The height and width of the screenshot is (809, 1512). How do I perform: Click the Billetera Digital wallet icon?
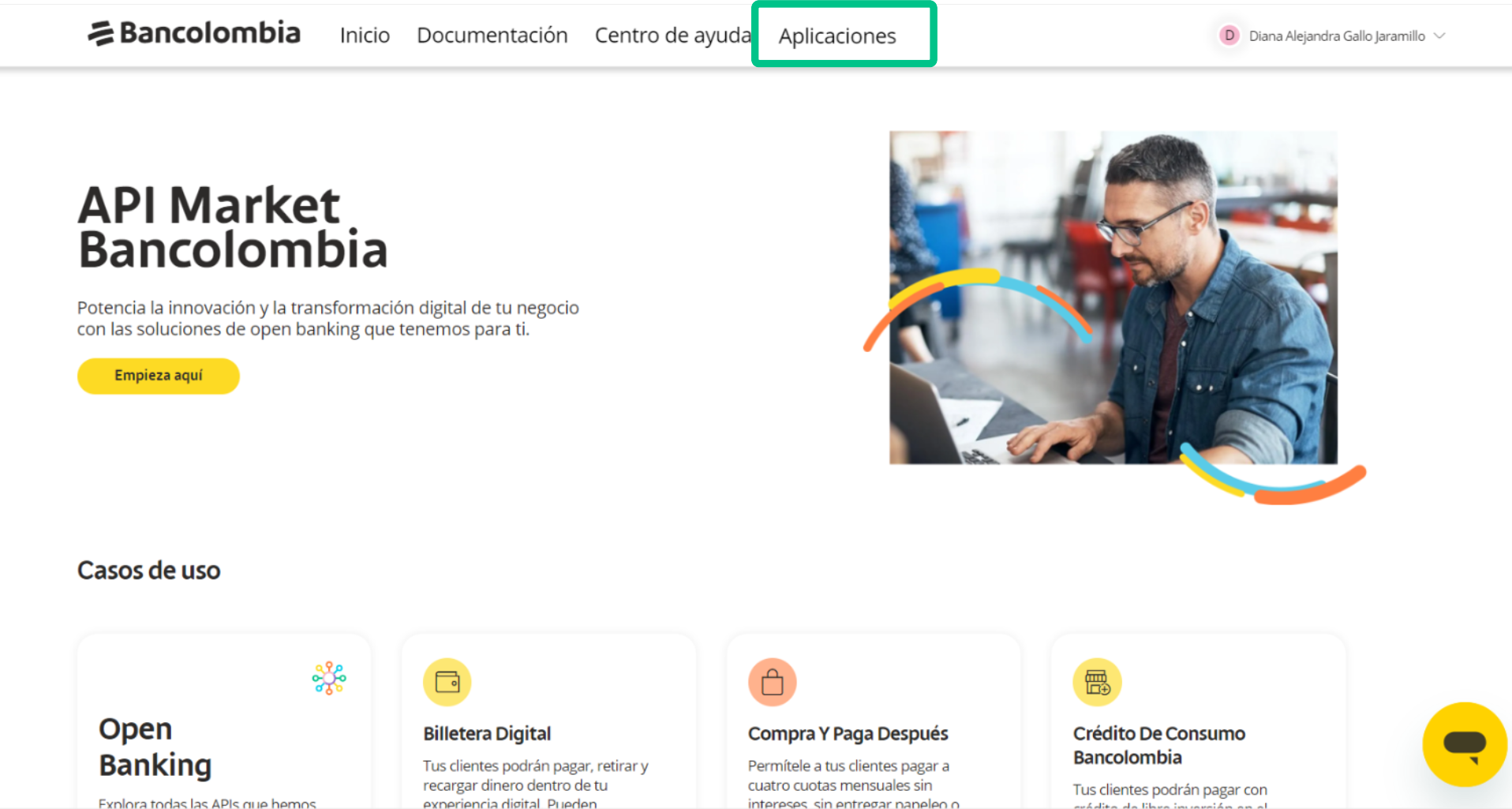pos(447,682)
